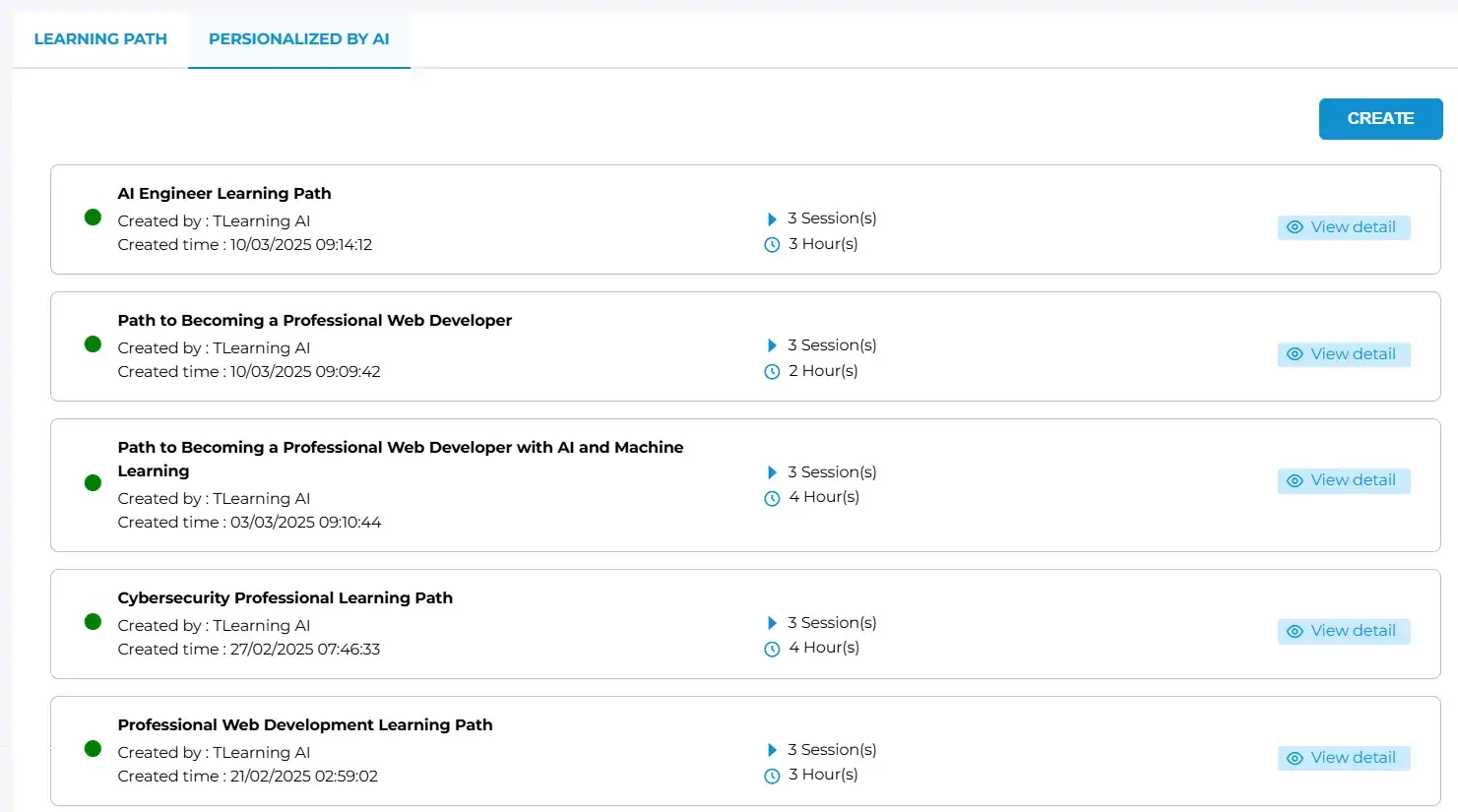Click the eye icon on Cybersecurity View detail button
1458x812 pixels.
click(1294, 631)
